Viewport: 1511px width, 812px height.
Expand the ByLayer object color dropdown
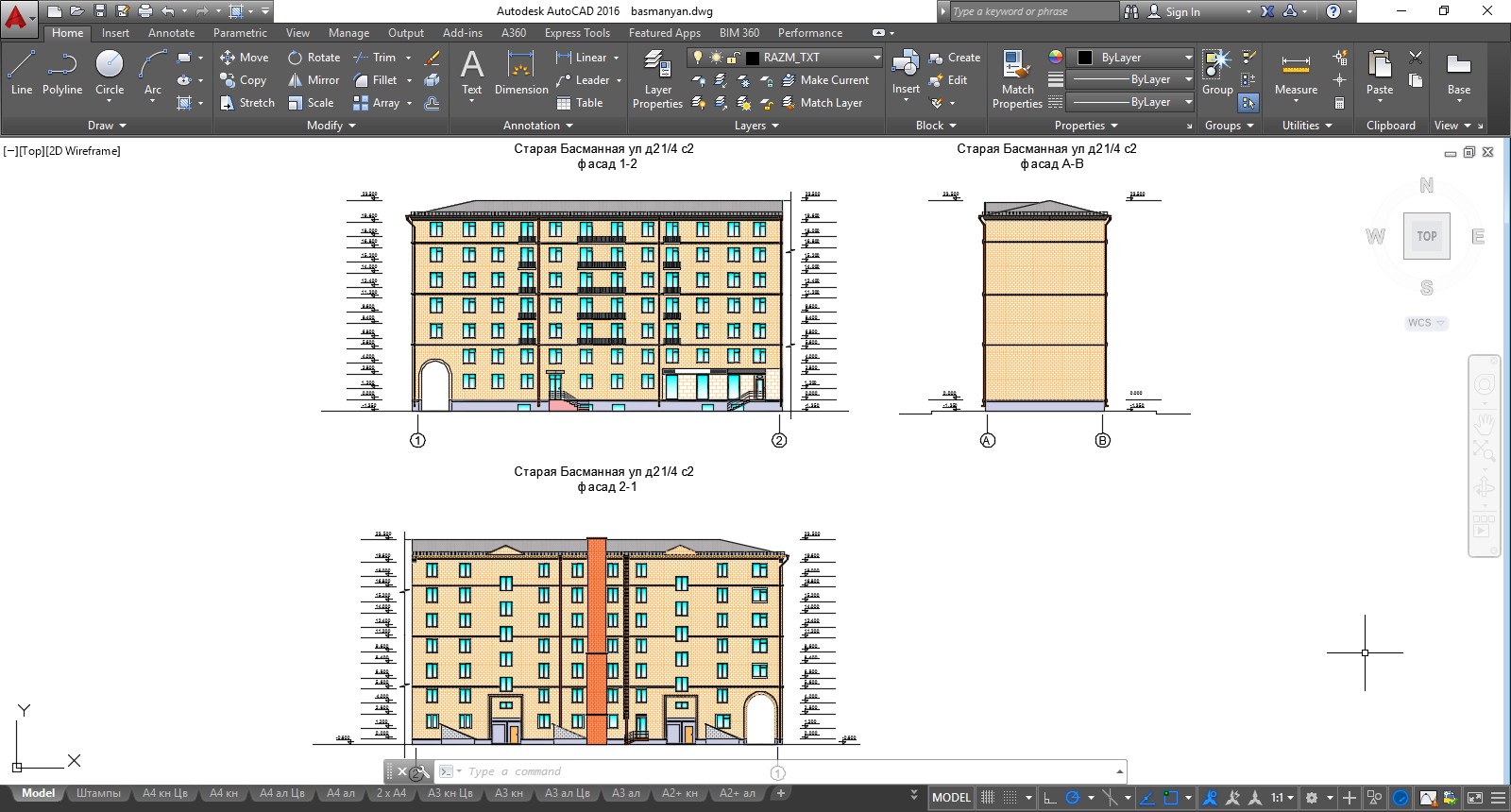[1188, 58]
